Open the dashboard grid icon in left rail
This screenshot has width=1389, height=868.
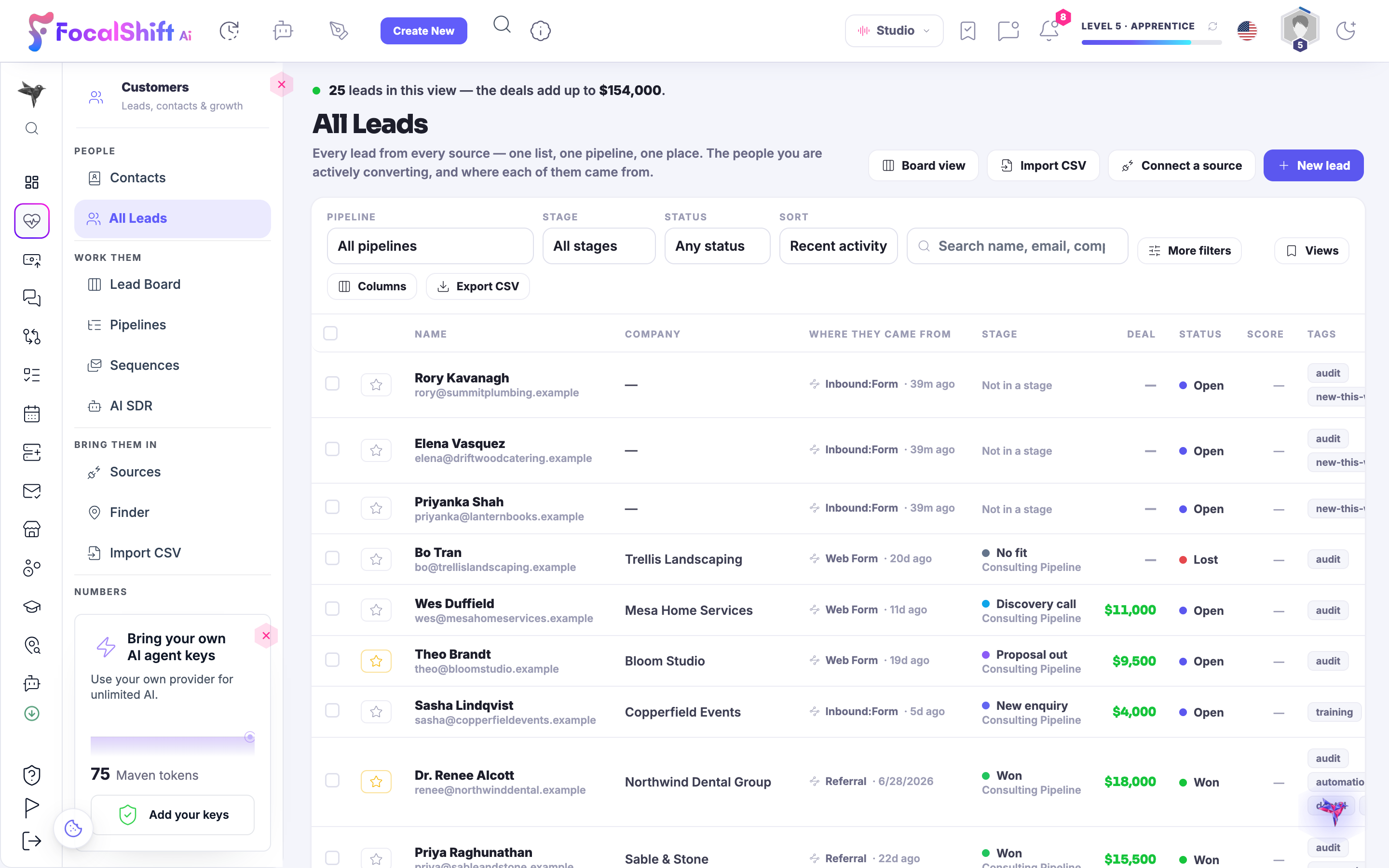[31, 183]
